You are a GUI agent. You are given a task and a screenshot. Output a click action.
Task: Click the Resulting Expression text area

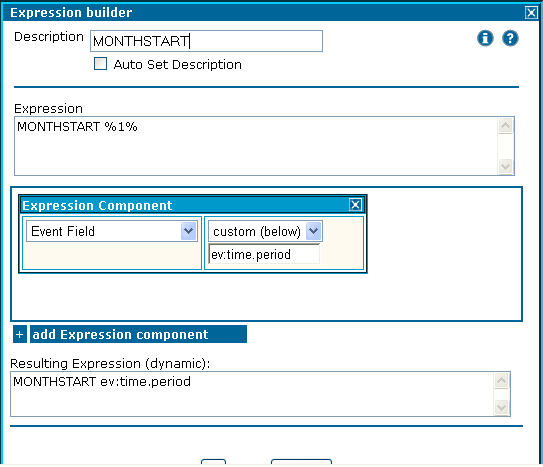252,394
